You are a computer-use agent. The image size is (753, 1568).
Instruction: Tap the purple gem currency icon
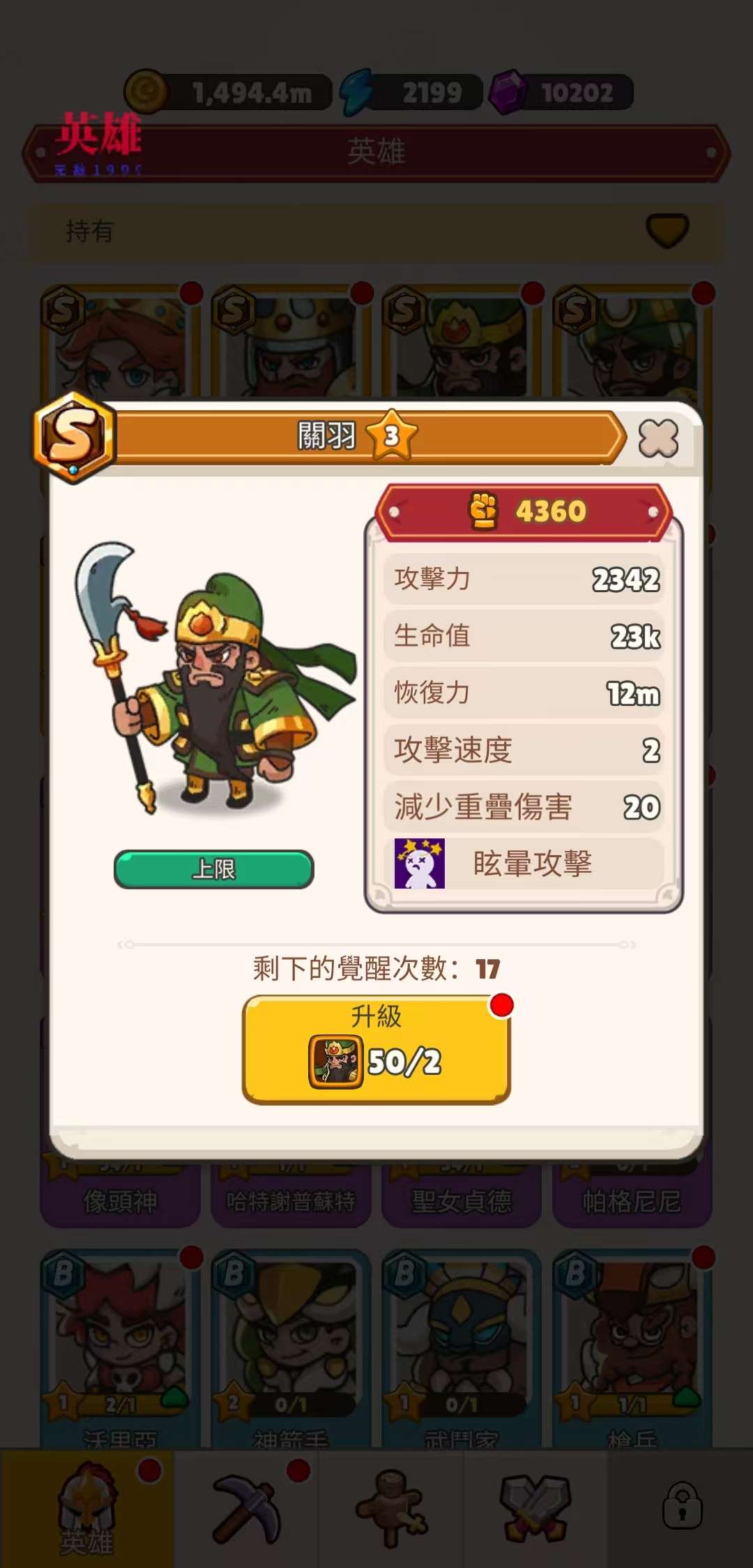point(509,92)
